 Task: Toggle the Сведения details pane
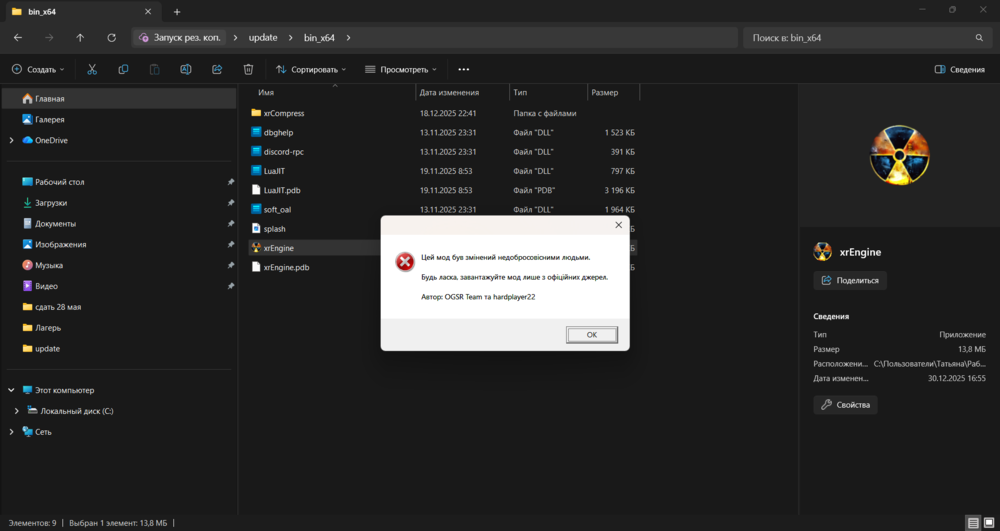coord(960,69)
